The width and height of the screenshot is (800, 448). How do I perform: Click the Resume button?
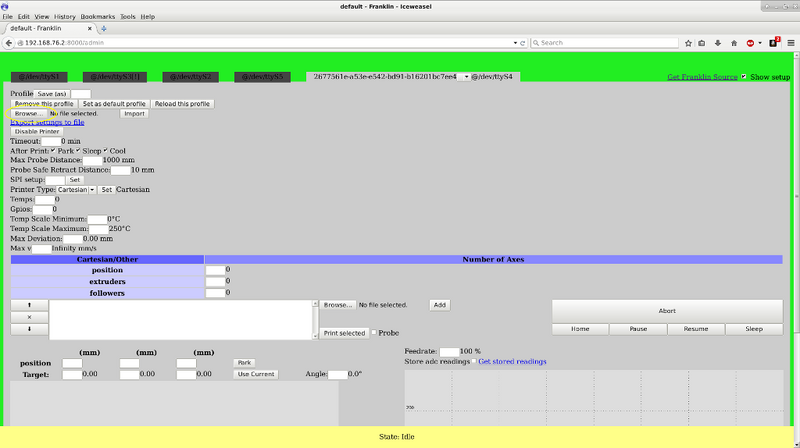coord(696,329)
